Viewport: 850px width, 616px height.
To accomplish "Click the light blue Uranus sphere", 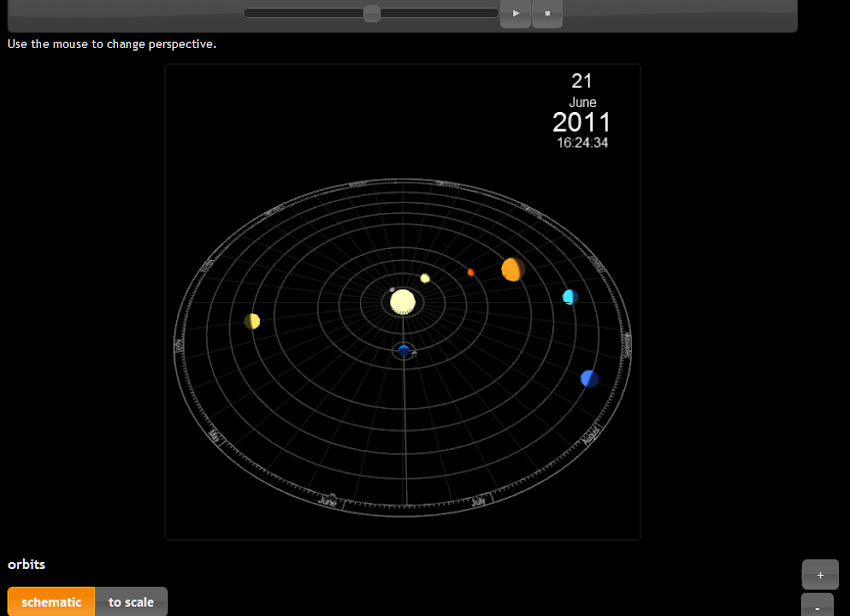I will [568, 295].
